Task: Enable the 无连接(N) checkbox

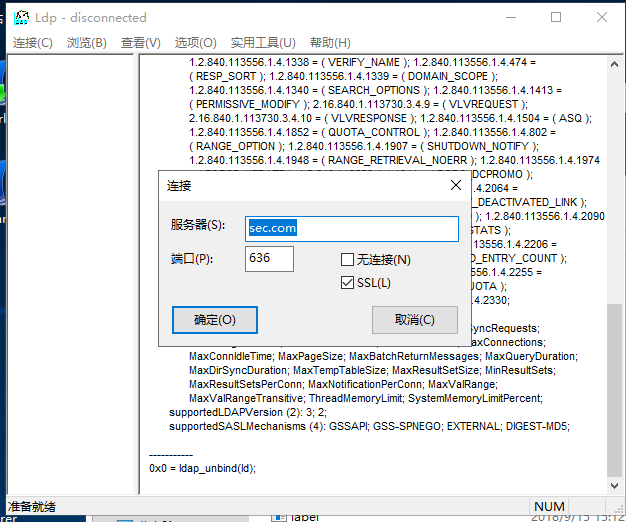Action: 348,260
